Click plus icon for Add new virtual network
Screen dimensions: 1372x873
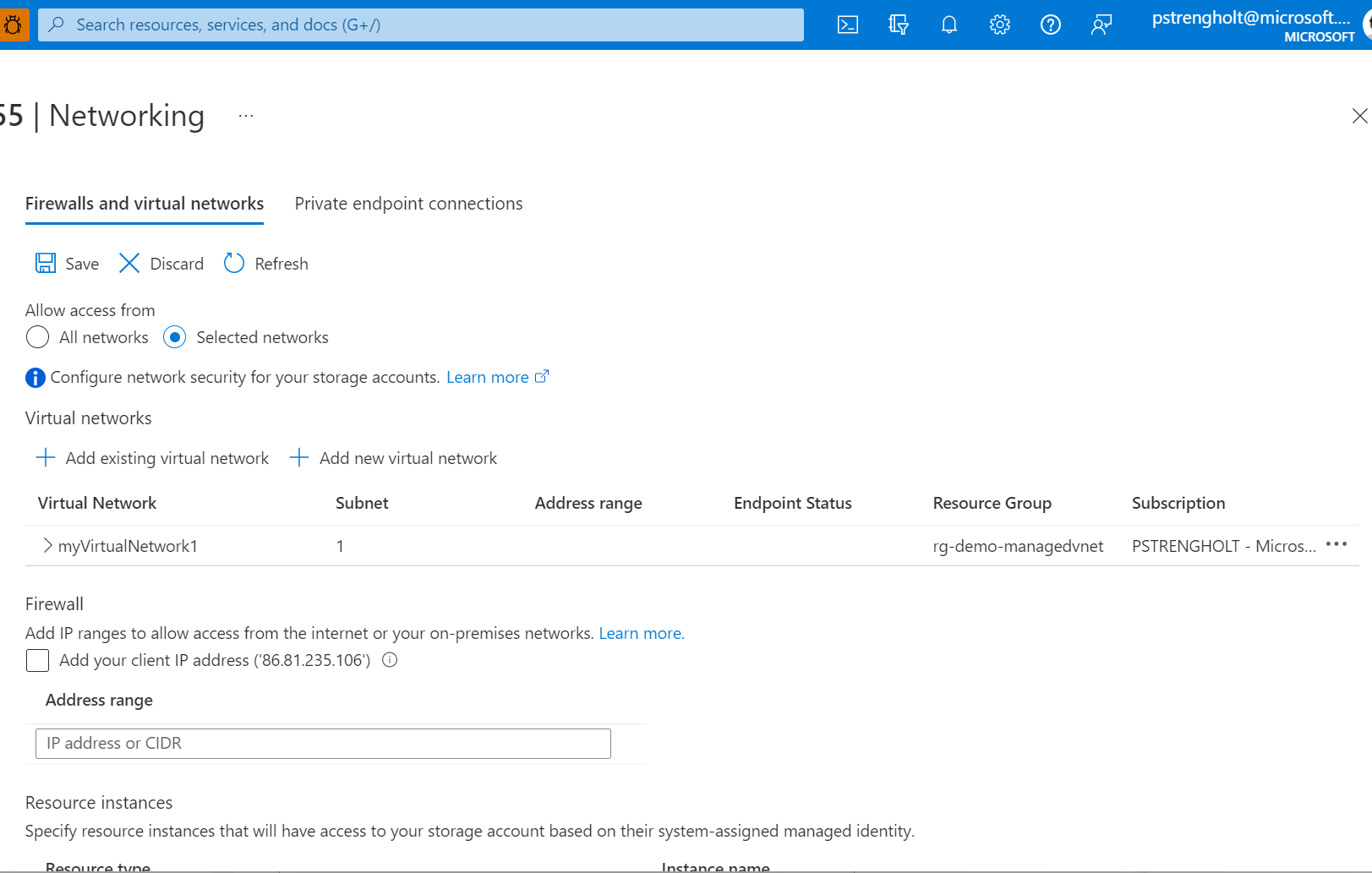click(299, 457)
